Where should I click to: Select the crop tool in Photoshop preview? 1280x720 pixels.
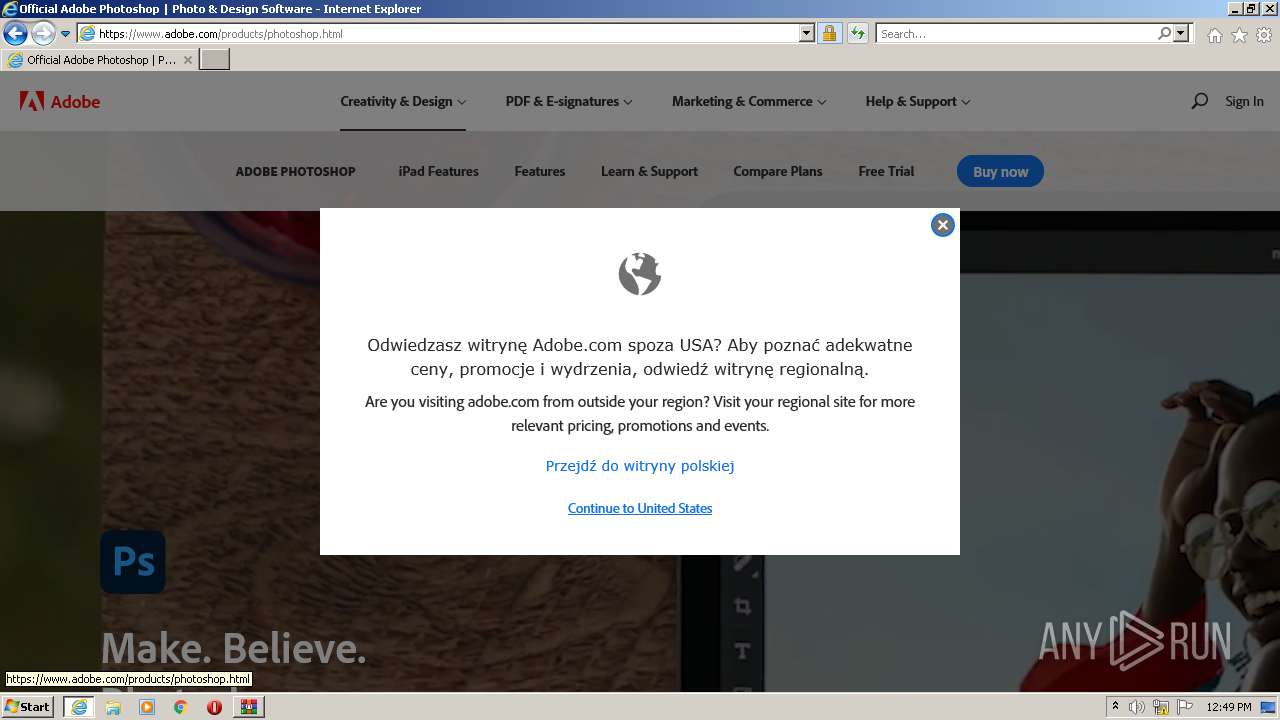742,606
